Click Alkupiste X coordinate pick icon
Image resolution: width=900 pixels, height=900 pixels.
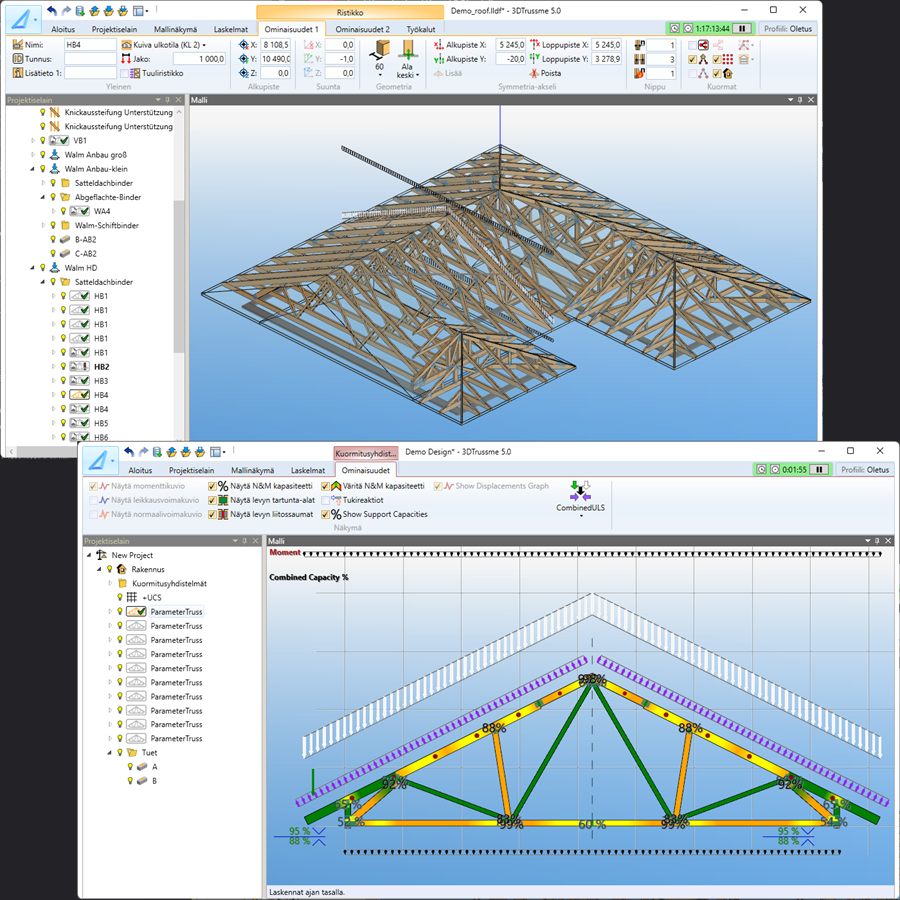point(439,45)
